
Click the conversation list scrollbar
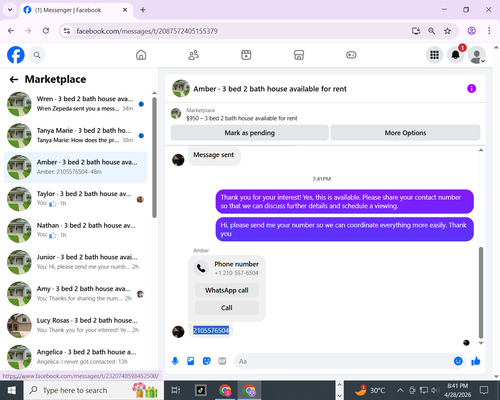[154, 158]
